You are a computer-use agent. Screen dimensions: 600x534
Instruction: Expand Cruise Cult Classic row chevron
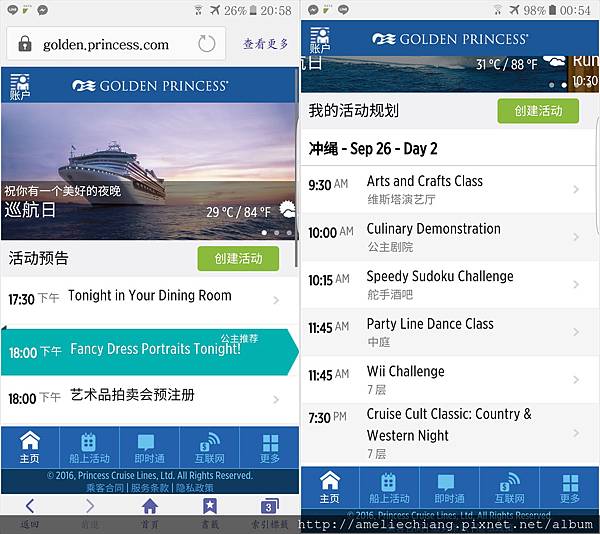[x=576, y=433]
